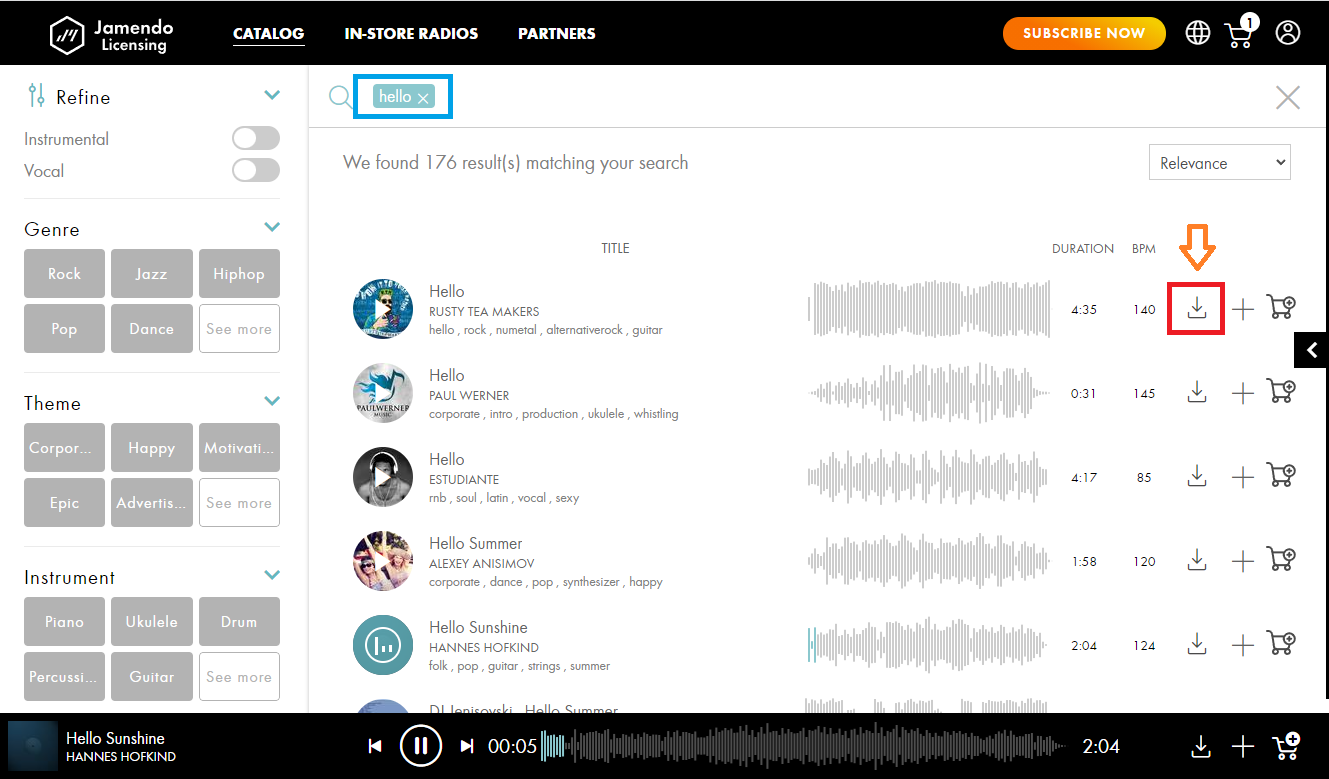1329x779 pixels.
Task: Open the language globe menu
Action: coord(1197,33)
